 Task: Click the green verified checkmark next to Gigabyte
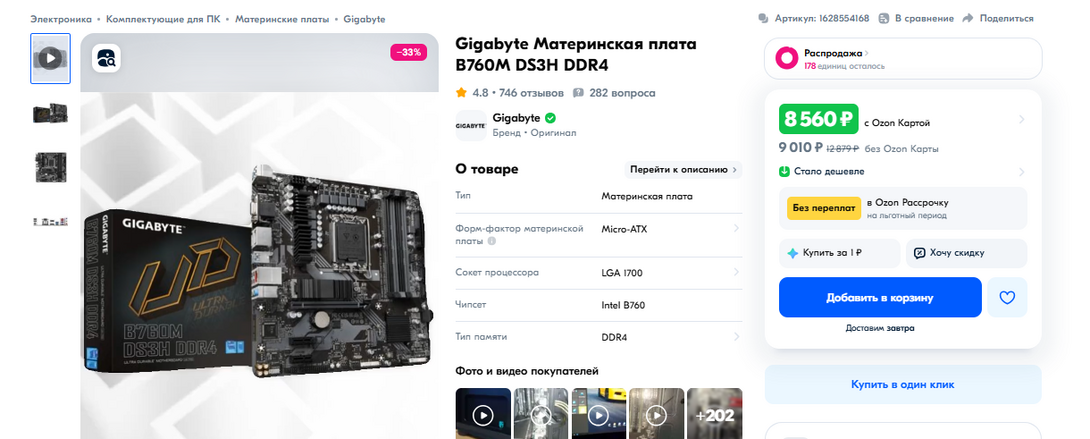point(550,118)
